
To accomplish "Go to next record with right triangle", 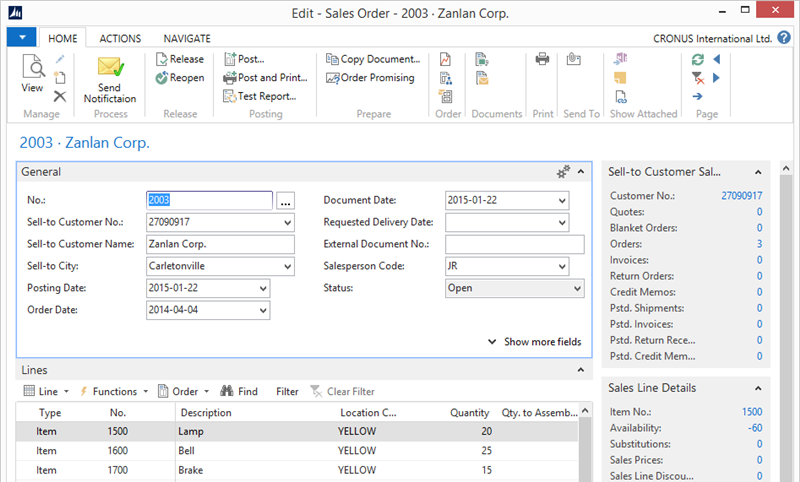I will pyautogui.click(x=716, y=78).
